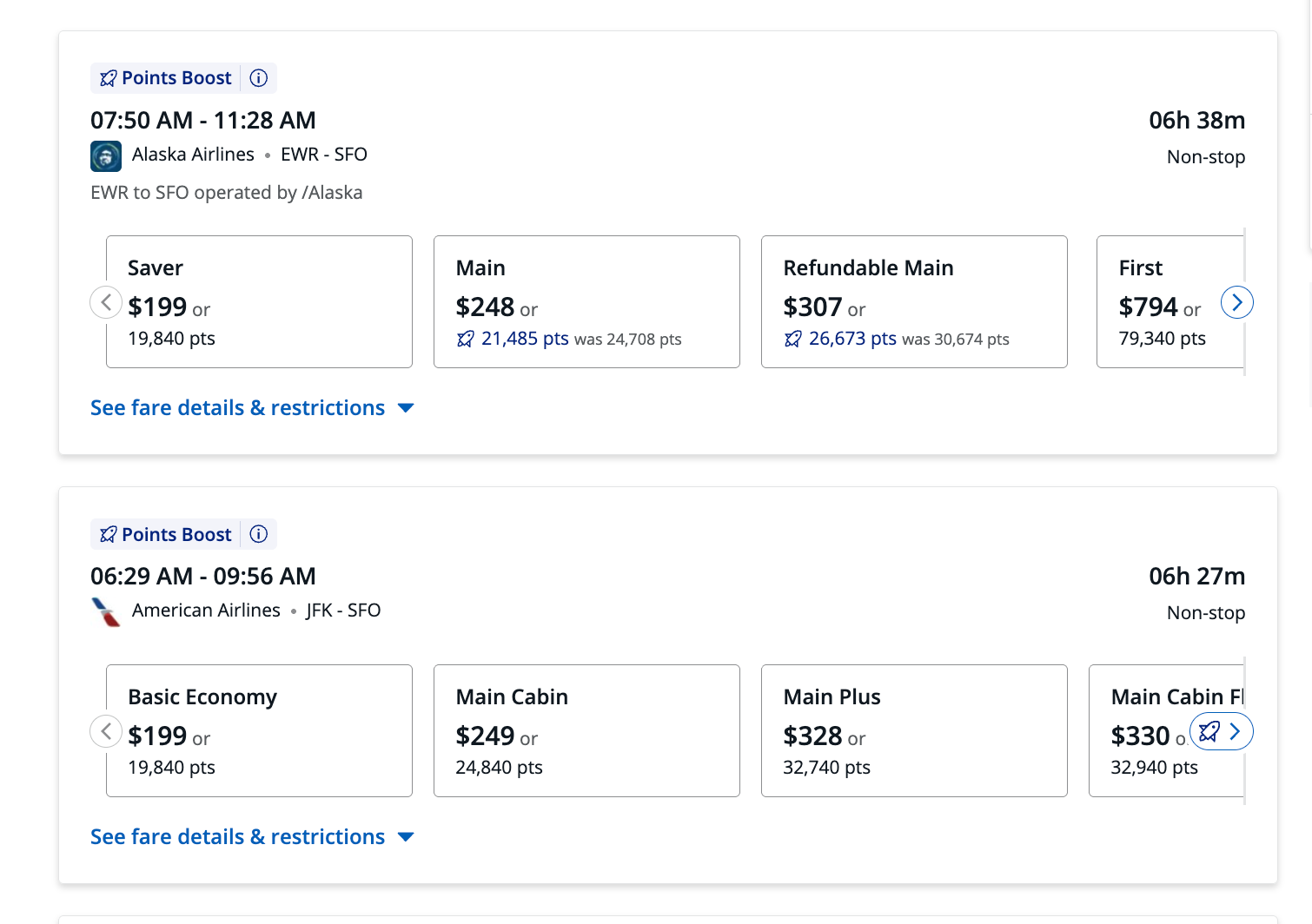Click the 'EWR to SFO operated by /Alaska' note

click(227, 193)
